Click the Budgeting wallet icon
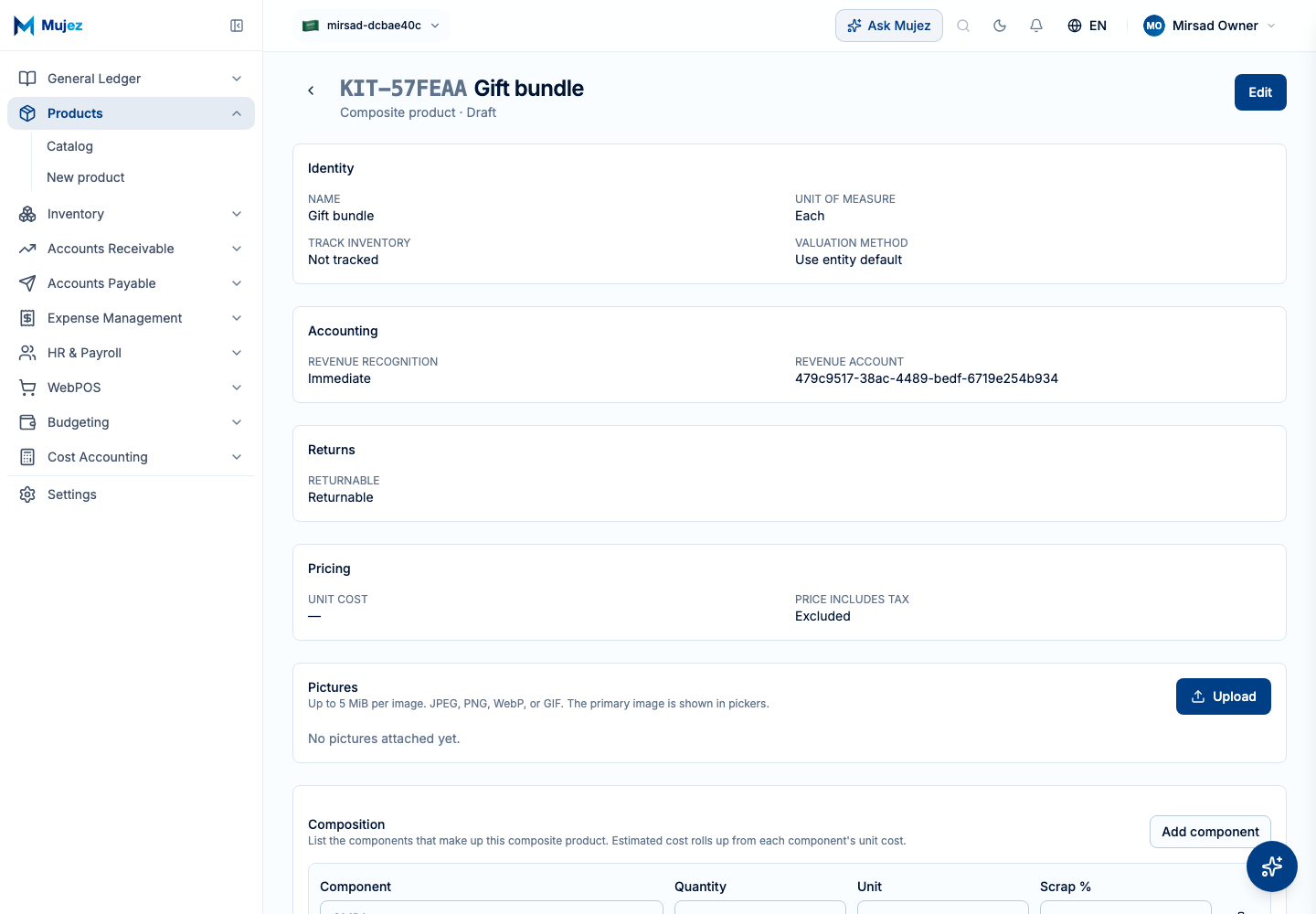 pyautogui.click(x=27, y=422)
